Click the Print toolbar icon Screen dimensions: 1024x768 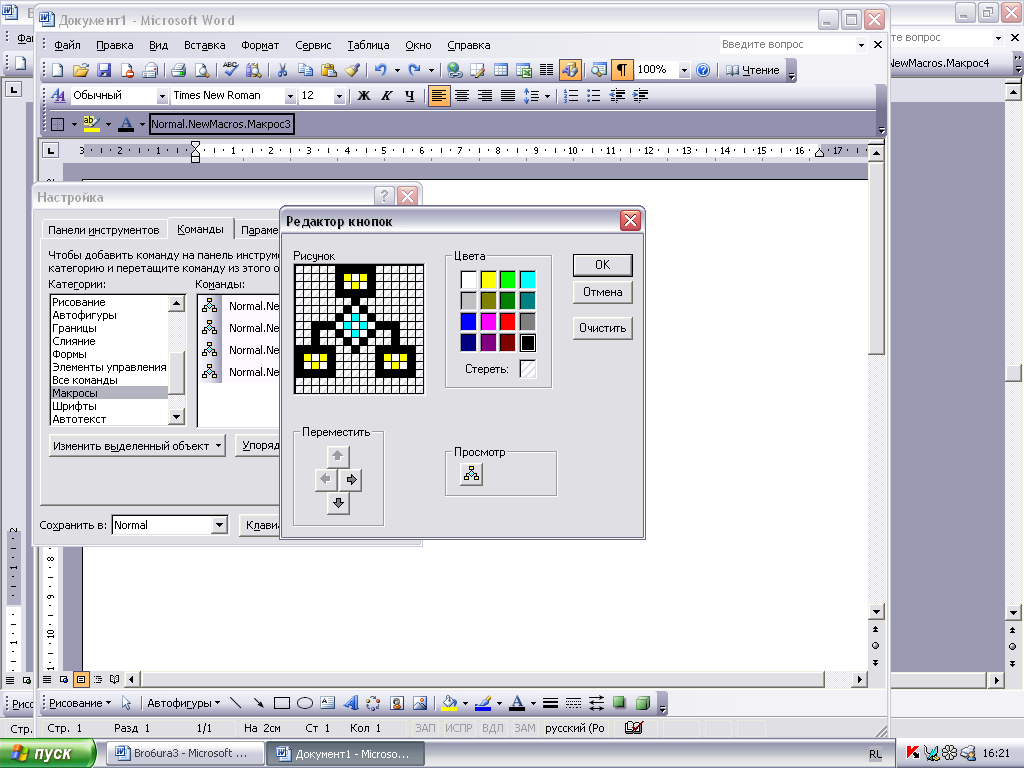(x=178, y=70)
